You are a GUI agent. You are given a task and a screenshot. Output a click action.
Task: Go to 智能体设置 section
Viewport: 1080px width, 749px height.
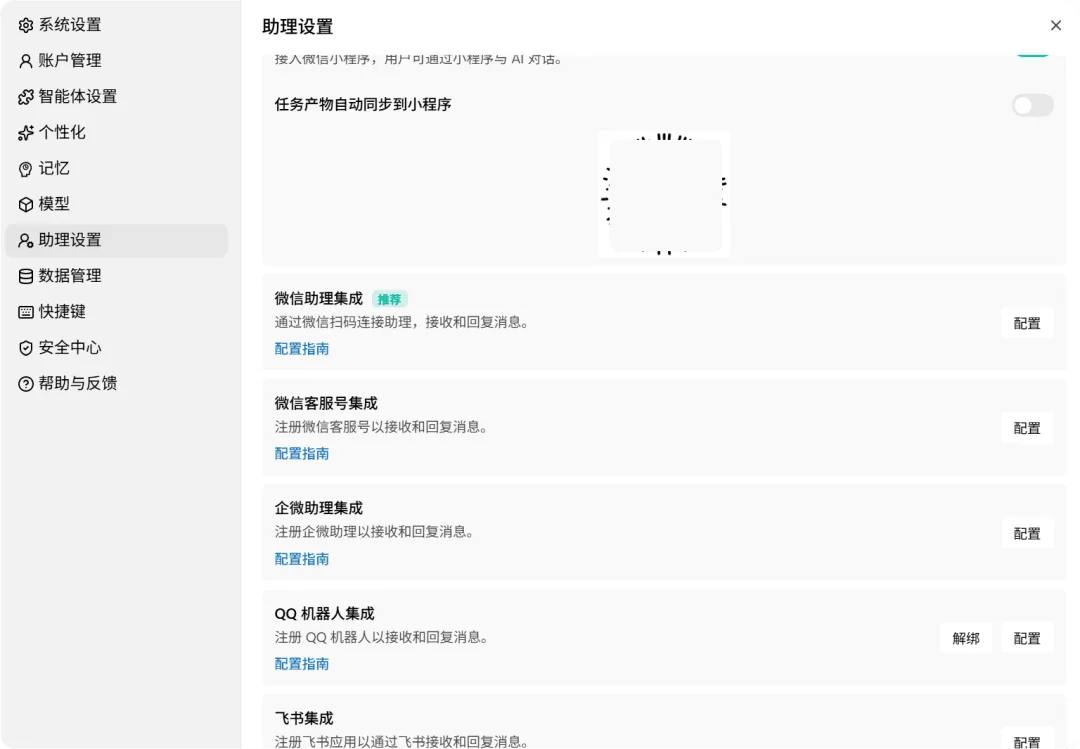click(116, 96)
